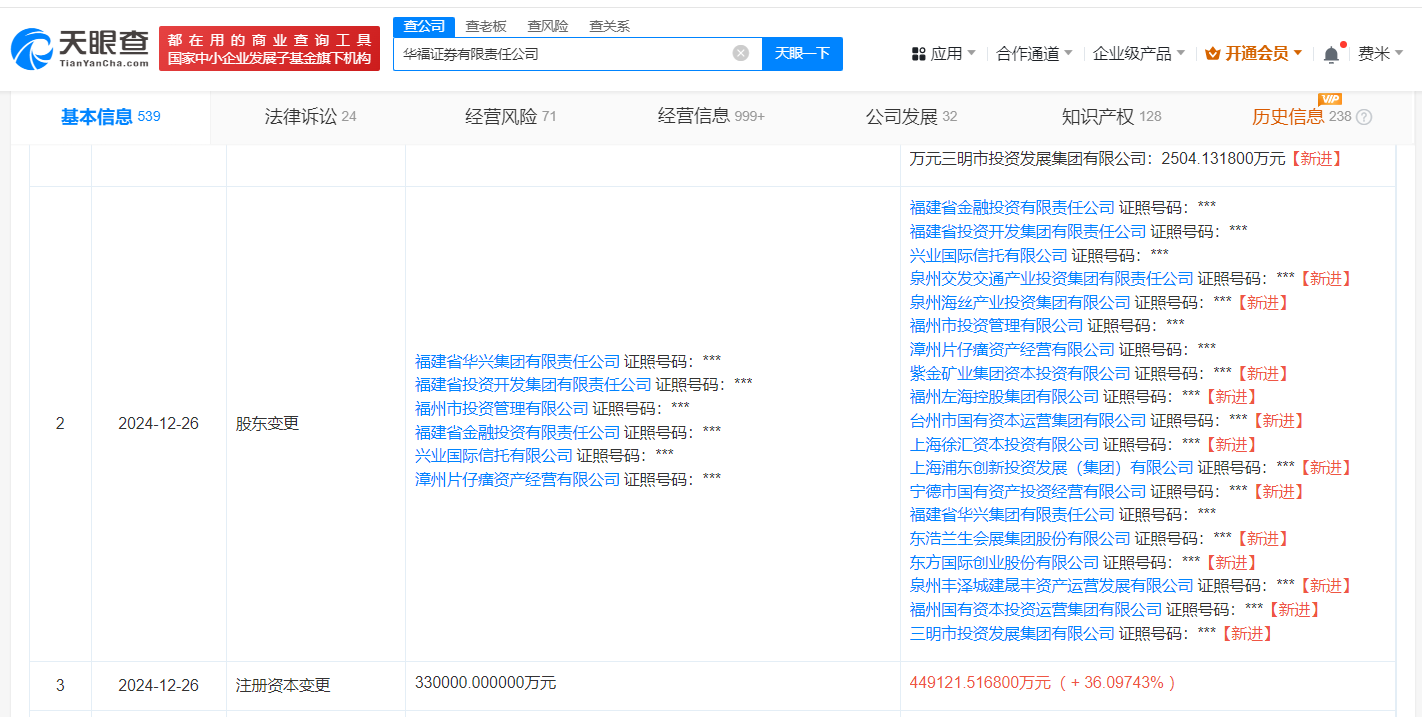This screenshot has width=1422, height=717.
Task: Open 紫金矿业集团资本投资有限公司 link
Action: [x=1020, y=373]
